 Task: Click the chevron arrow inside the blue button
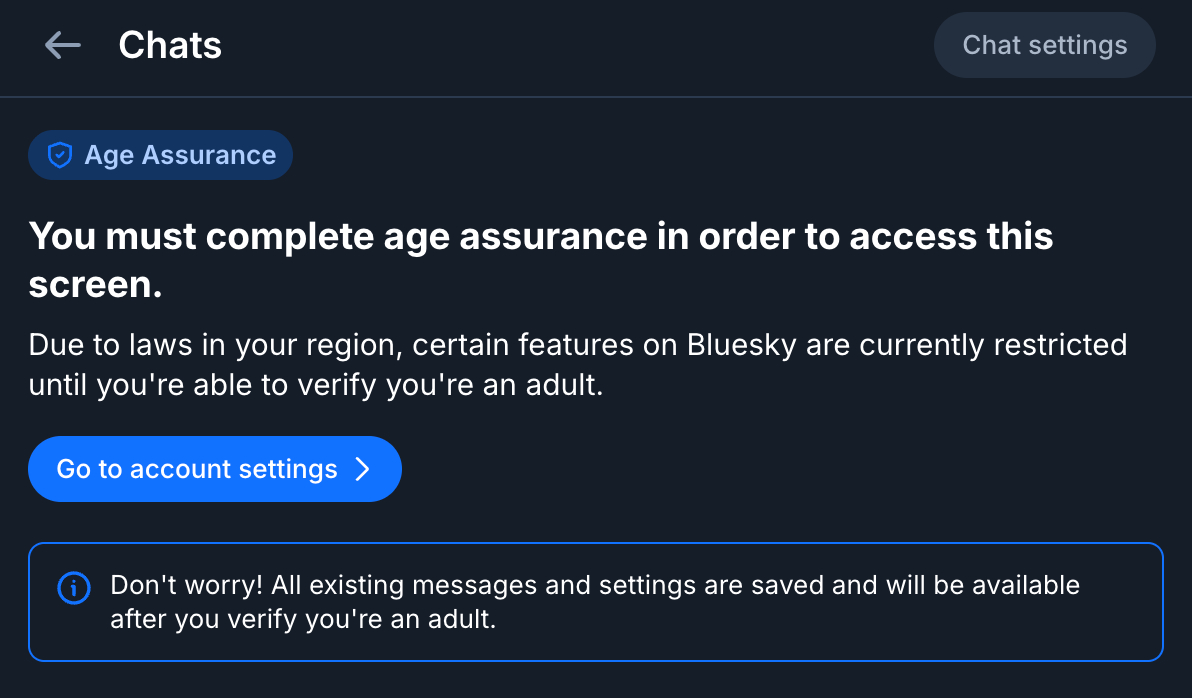tap(363, 469)
